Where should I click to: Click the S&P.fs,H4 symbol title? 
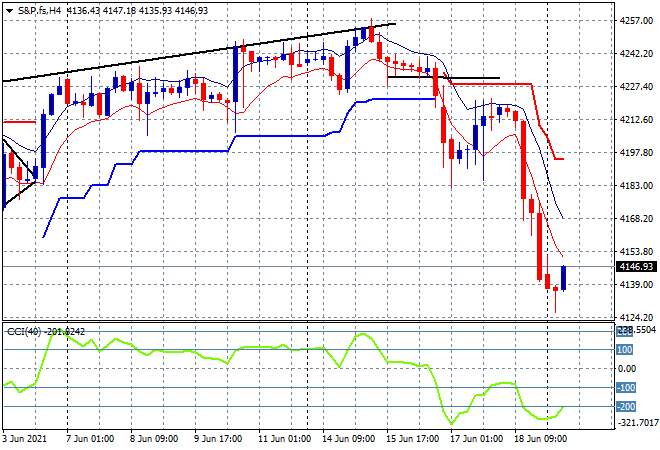click(x=40, y=11)
